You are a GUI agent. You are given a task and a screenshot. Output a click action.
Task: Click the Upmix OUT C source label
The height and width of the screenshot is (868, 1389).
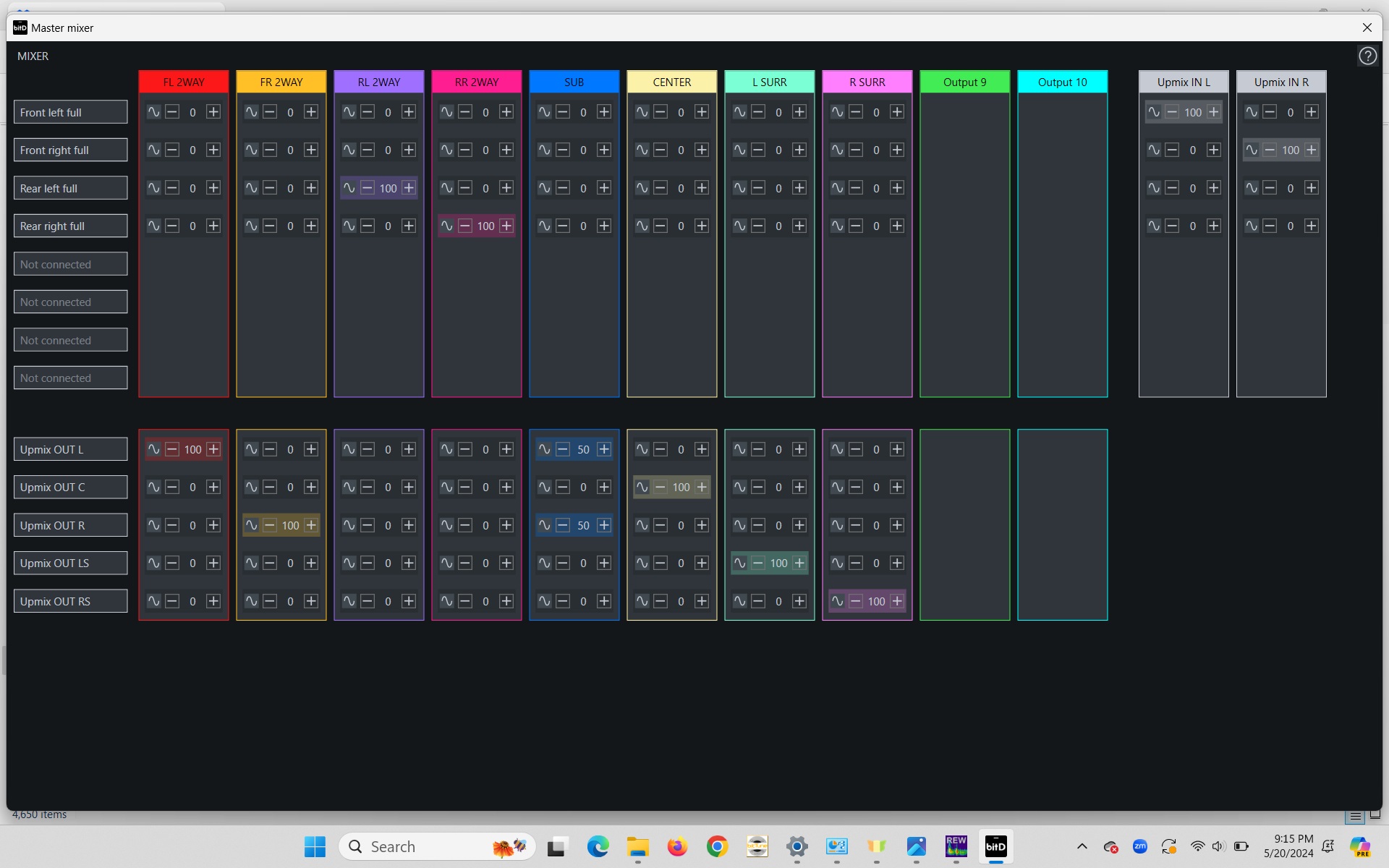71,487
